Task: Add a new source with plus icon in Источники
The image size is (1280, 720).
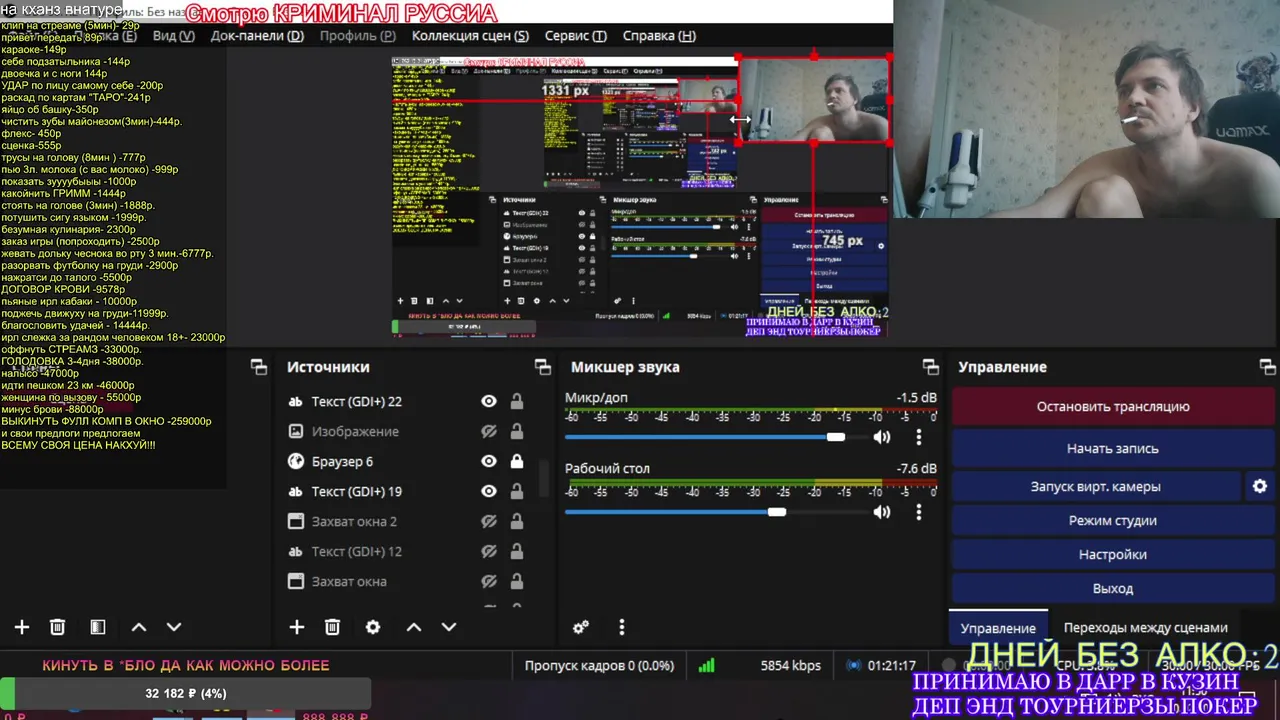Action: (x=296, y=627)
